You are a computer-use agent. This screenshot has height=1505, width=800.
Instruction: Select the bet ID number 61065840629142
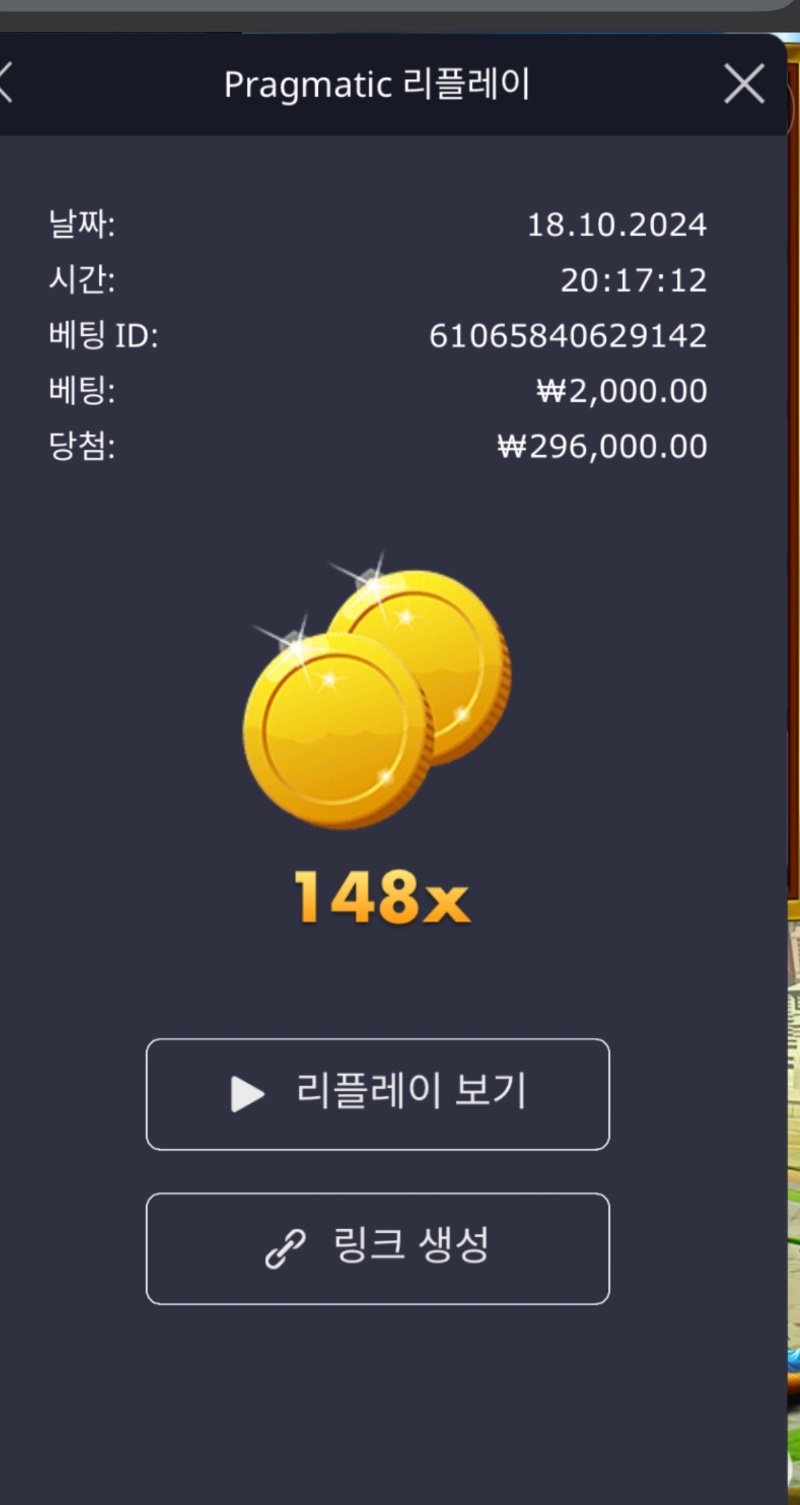coord(568,336)
